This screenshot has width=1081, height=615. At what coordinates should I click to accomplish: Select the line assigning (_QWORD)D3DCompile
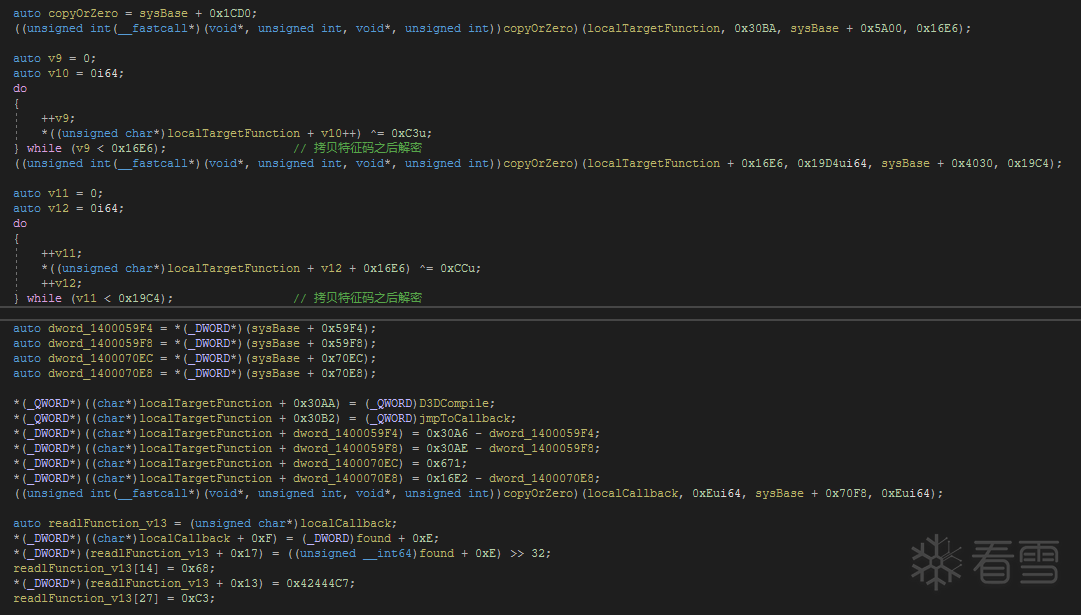(254, 403)
